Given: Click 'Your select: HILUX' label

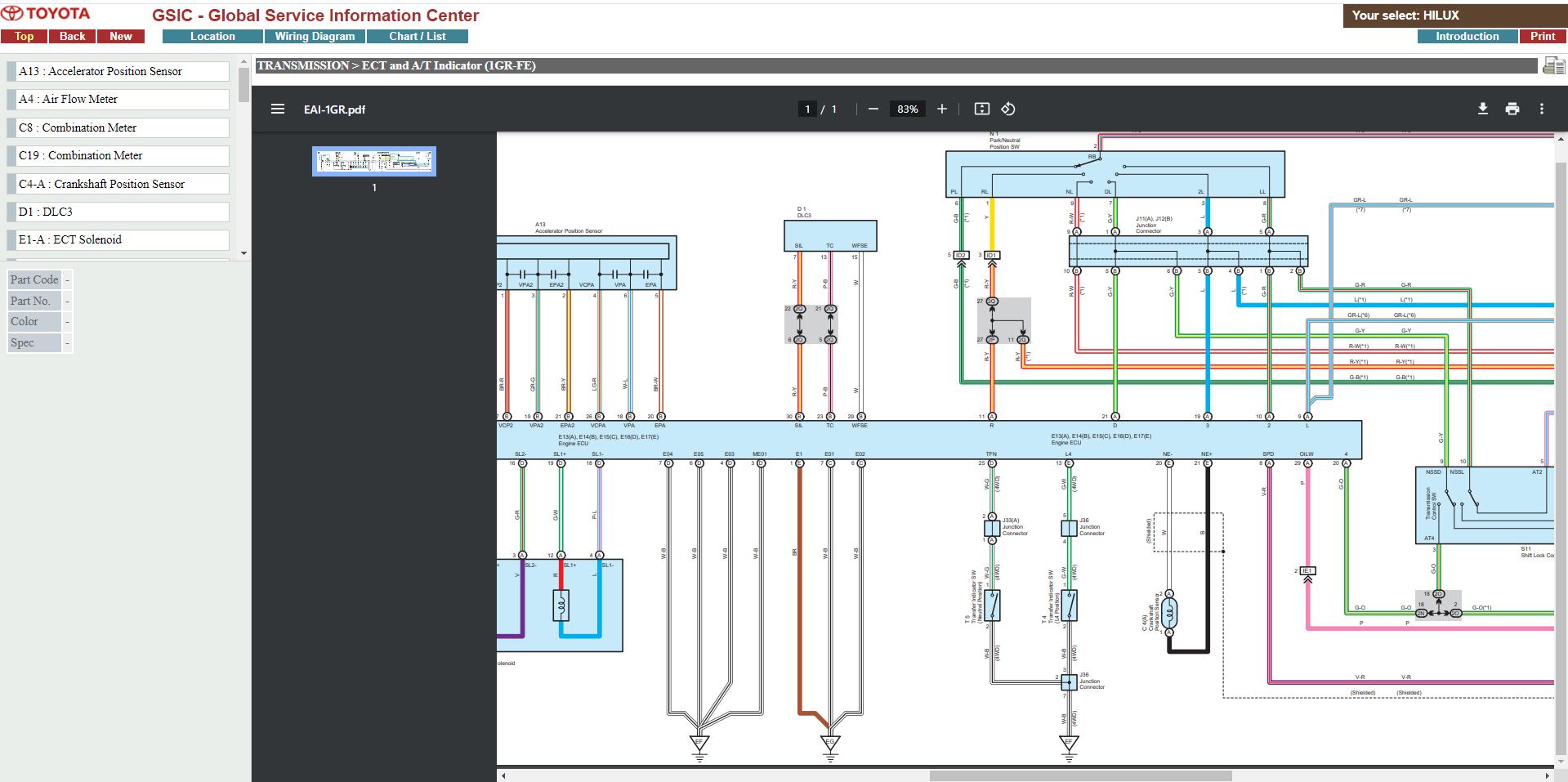Looking at the screenshot, I should tap(1405, 15).
